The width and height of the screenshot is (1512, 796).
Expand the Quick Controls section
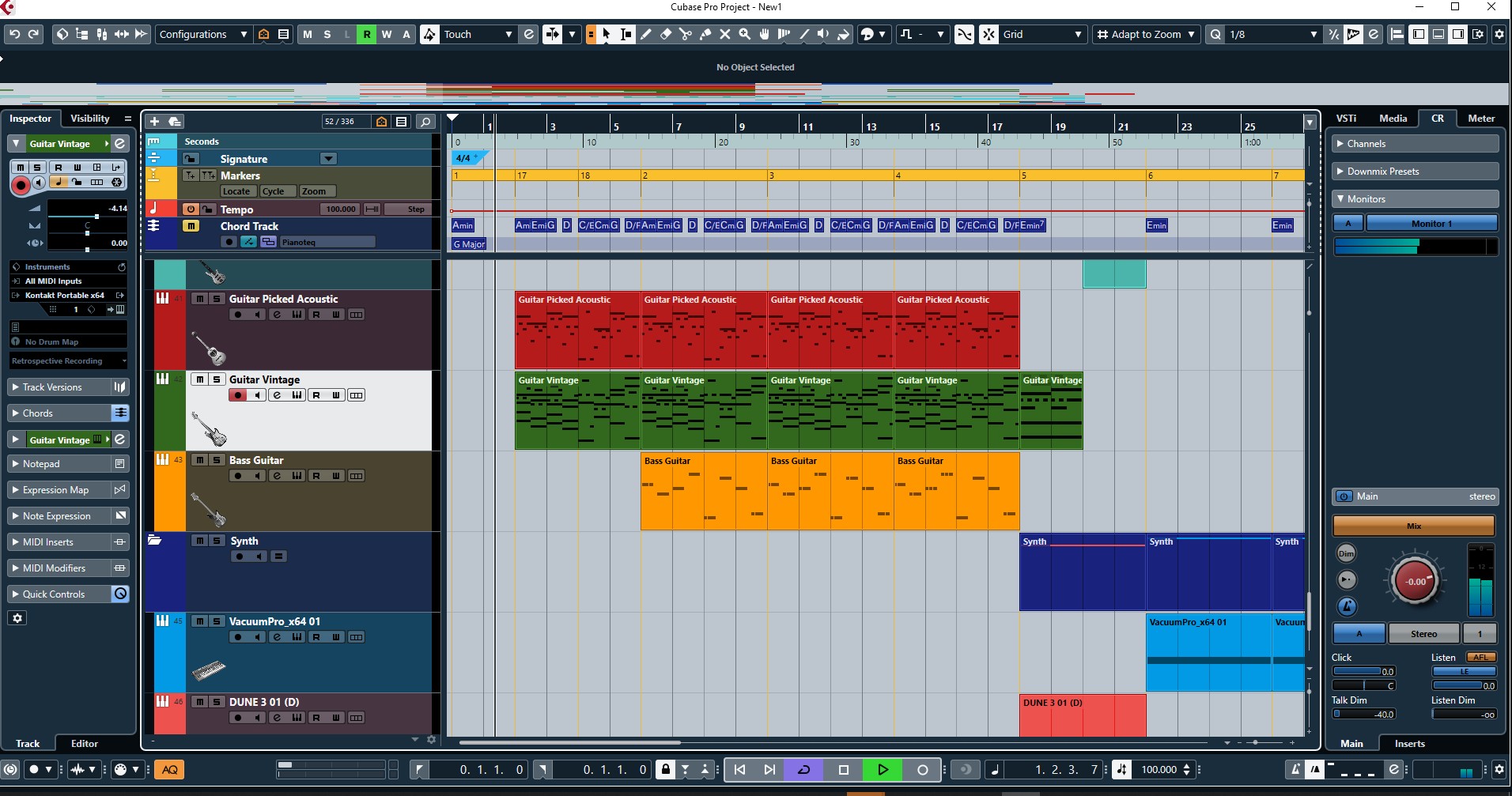tap(59, 594)
